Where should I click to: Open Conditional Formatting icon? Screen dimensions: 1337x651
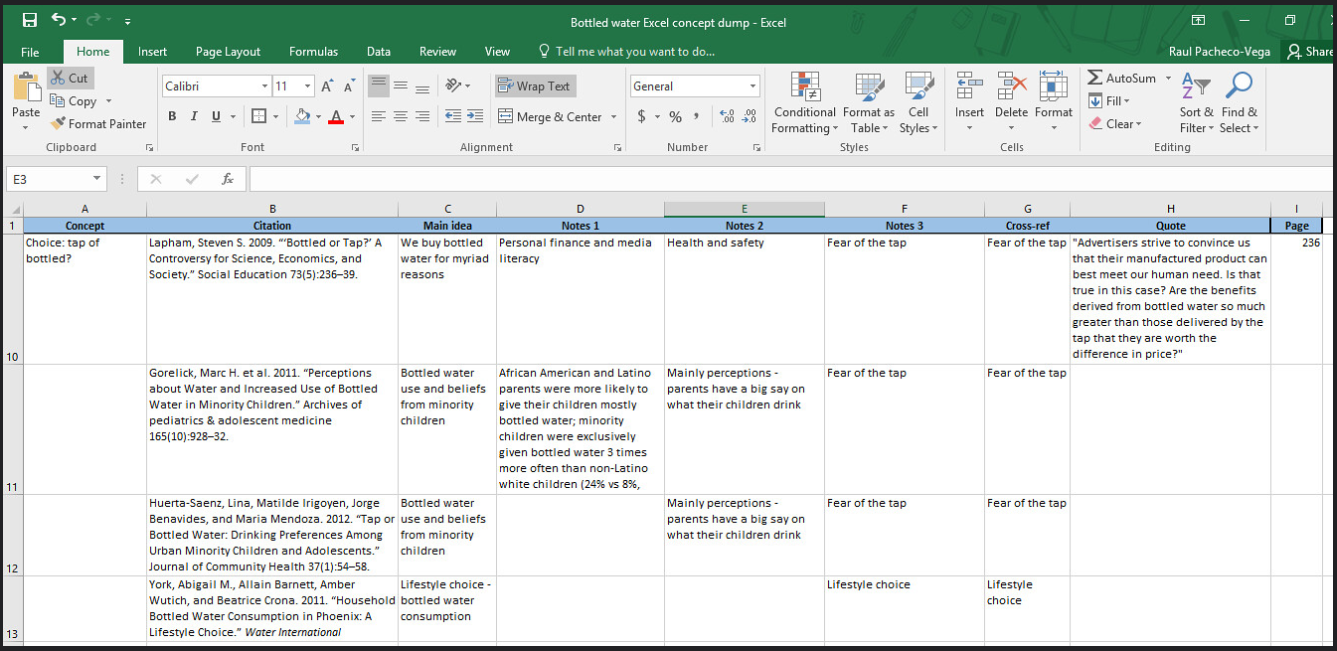pyautogui.click(x=805, y=88)
